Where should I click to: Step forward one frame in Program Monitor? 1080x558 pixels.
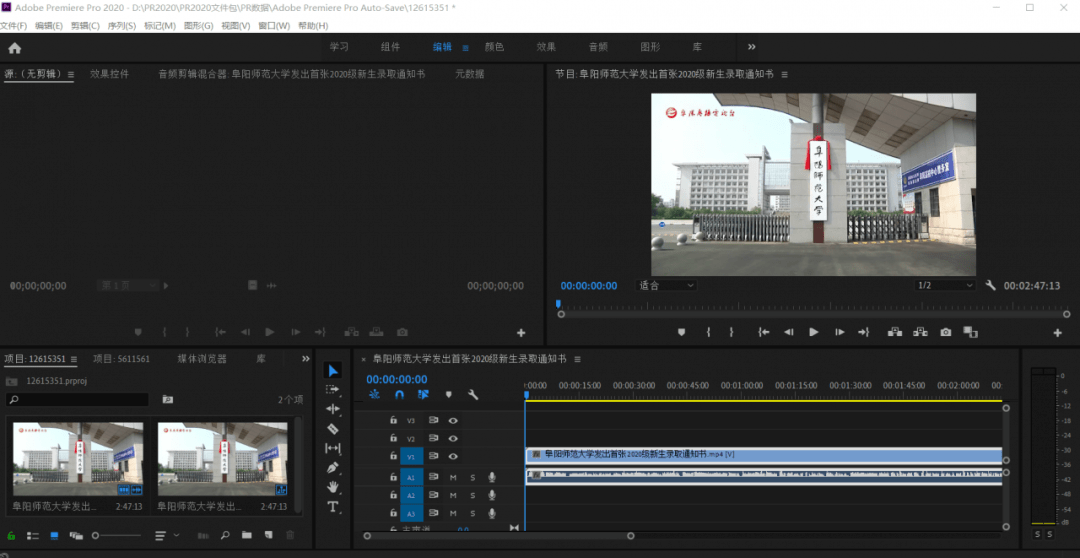click(840, 332)
